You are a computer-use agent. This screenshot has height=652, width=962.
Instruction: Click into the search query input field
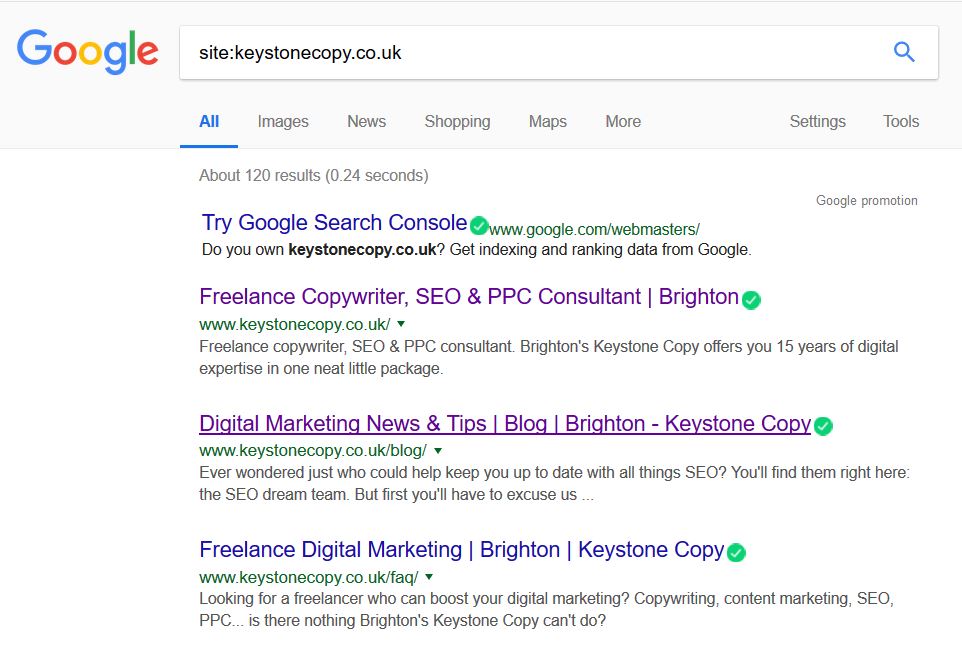520,52
